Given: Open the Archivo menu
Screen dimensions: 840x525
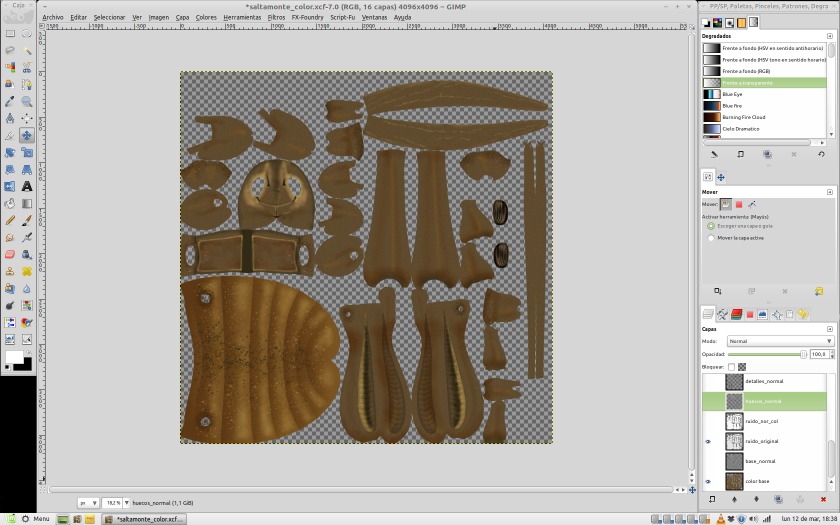Looking at the screenshot, I should (52, 17).
